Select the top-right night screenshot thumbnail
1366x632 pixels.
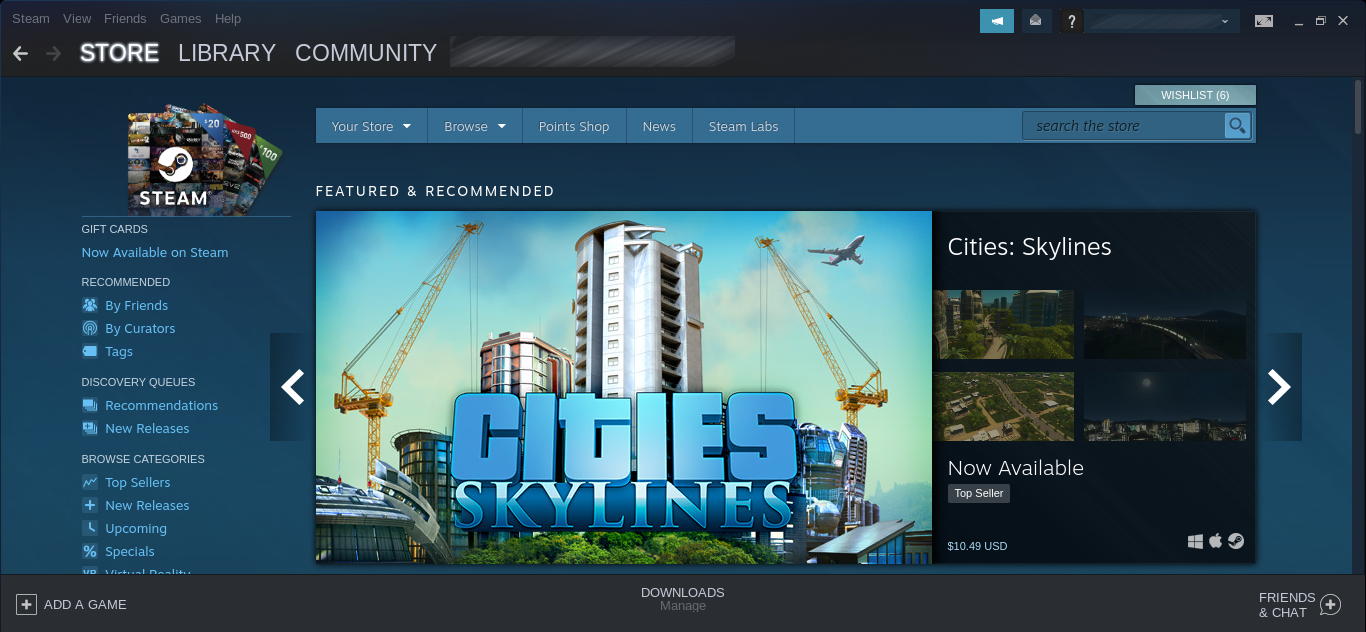(x=1165, y=324)
